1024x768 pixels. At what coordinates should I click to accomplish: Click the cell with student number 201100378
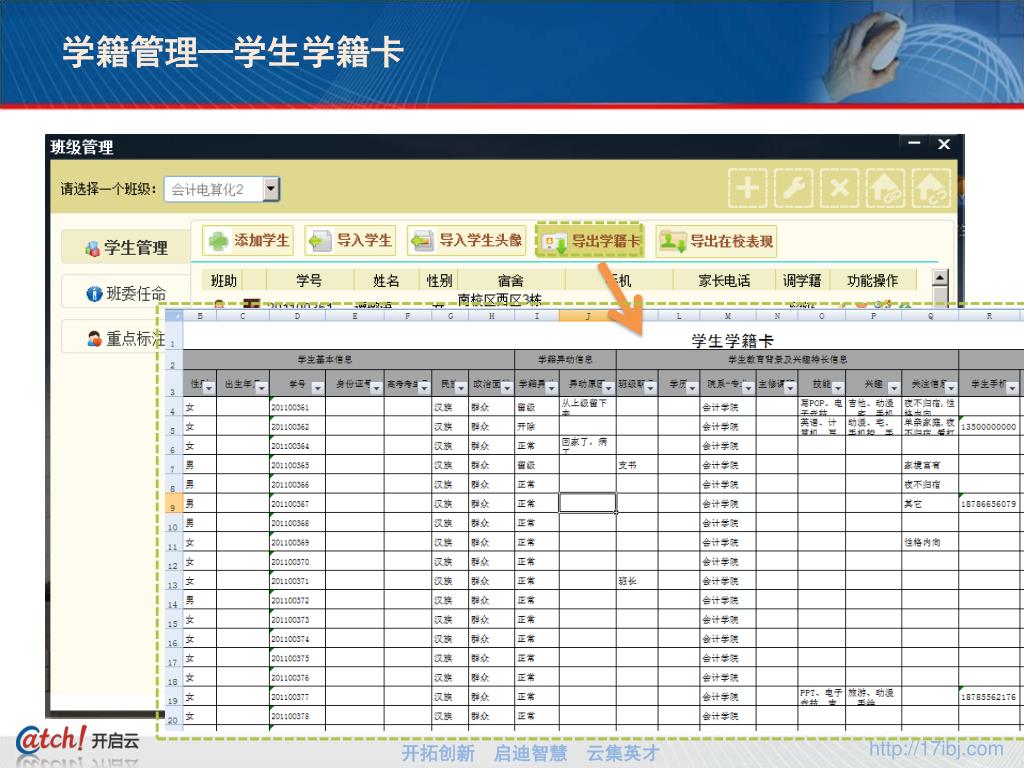pos(297,716)
